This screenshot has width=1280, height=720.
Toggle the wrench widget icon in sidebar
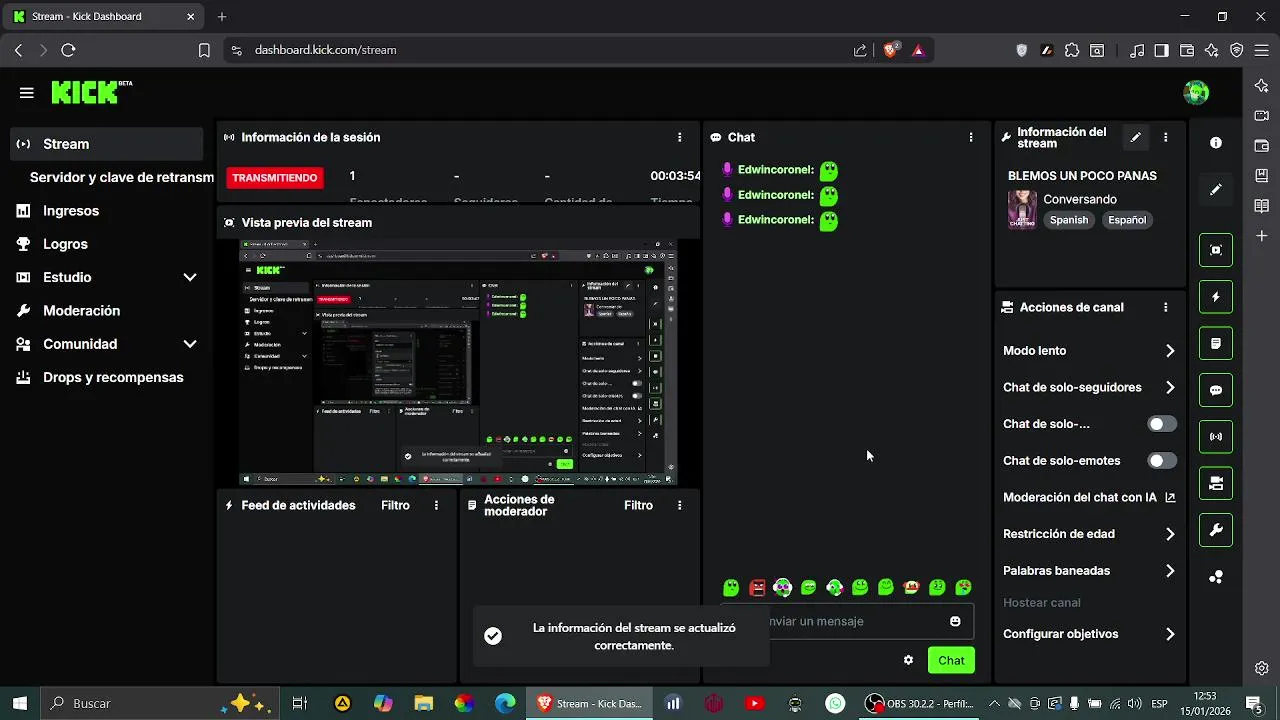[1216, 530]
